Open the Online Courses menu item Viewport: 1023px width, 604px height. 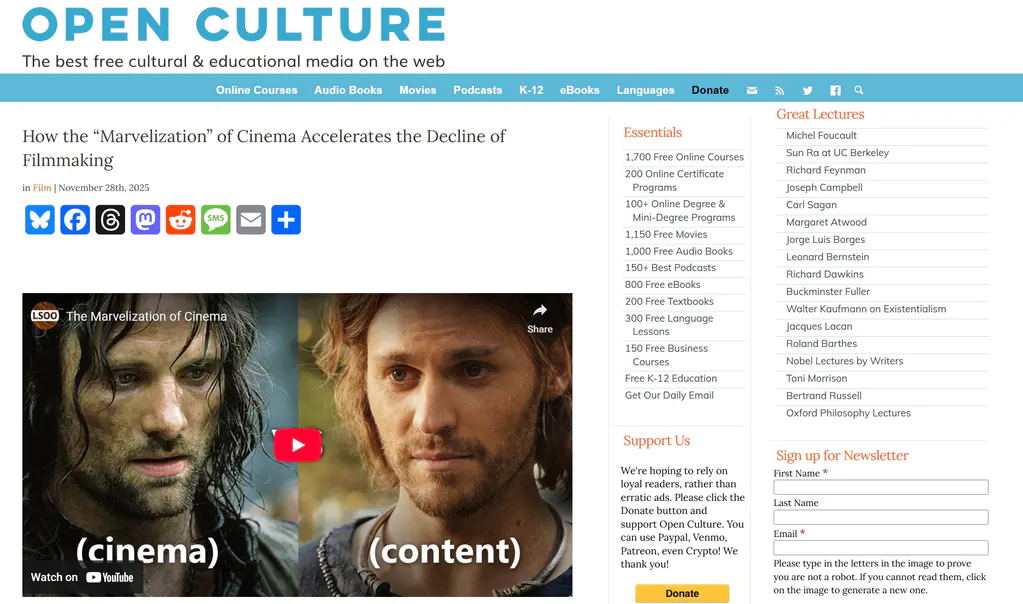256,90
